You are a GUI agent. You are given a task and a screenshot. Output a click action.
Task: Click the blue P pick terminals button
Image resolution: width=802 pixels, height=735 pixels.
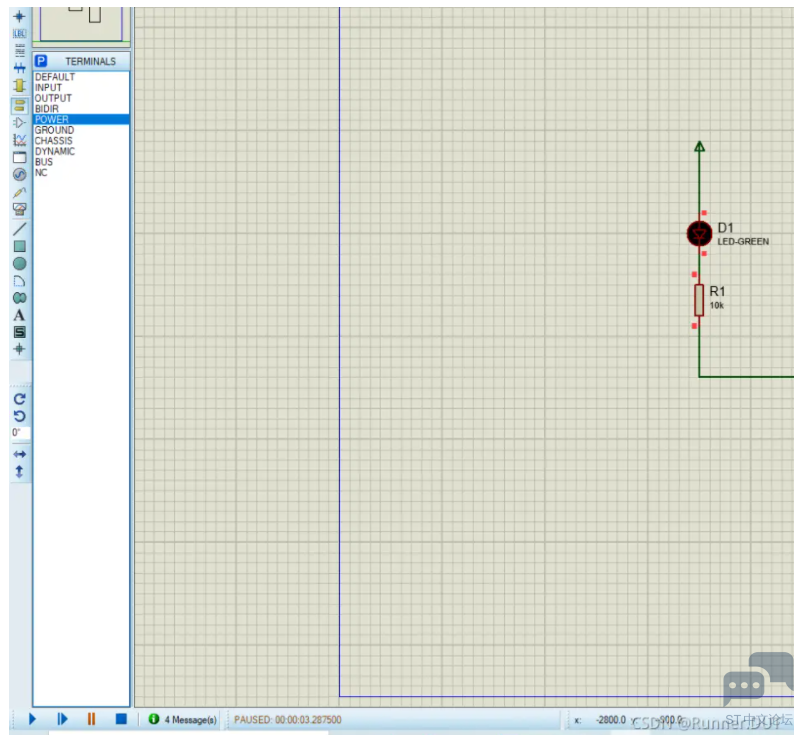click(41, 61)
